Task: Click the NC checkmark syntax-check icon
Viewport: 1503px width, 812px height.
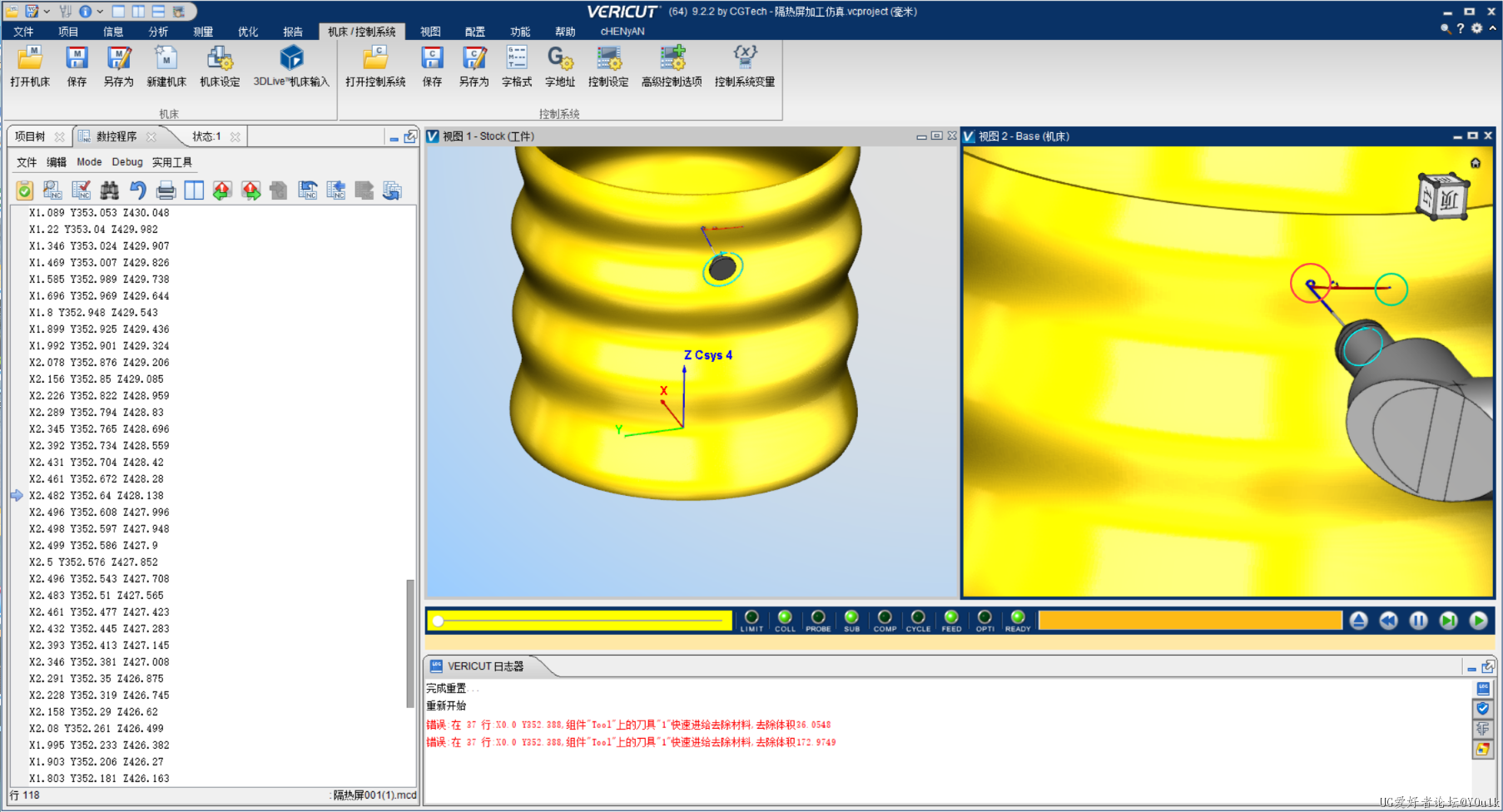Action: pyautogui.click(x=81, y=191)
